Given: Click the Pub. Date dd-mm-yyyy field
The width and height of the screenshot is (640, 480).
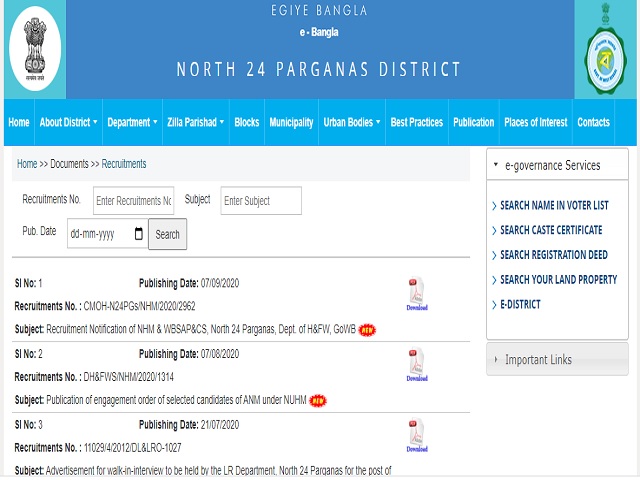Looking at the screenshot, I should [107, 234].
